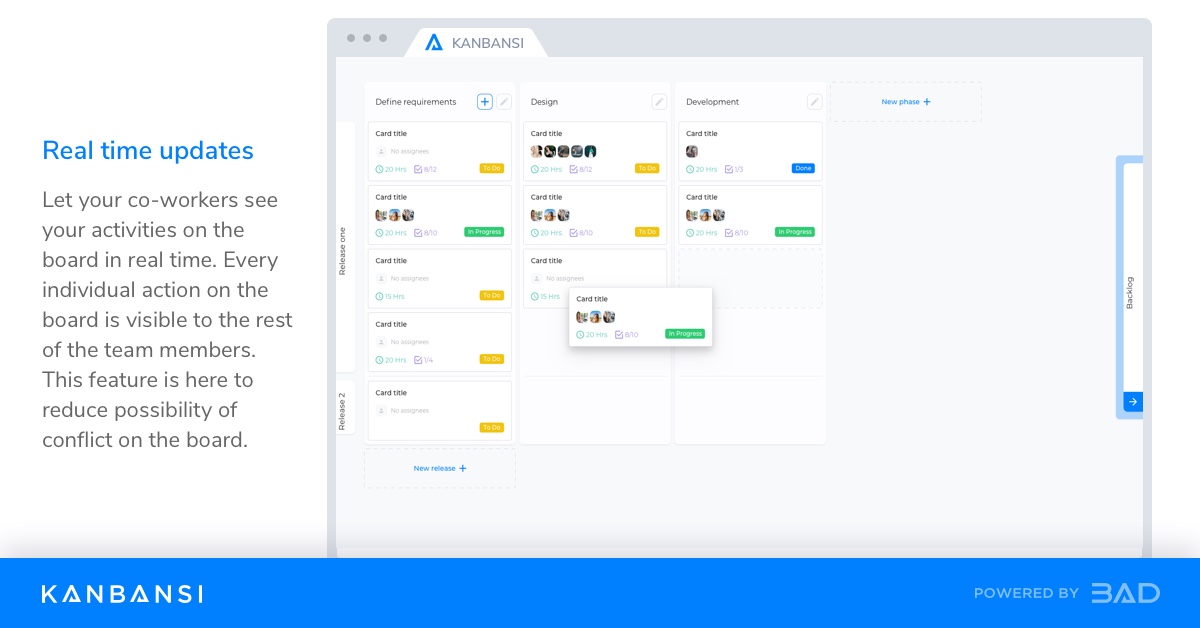Image resolution: width=1200 pixels, height=628 pixels.
Task: Click the single avatar on Development's Done card
Action: [x=692, y=151]
